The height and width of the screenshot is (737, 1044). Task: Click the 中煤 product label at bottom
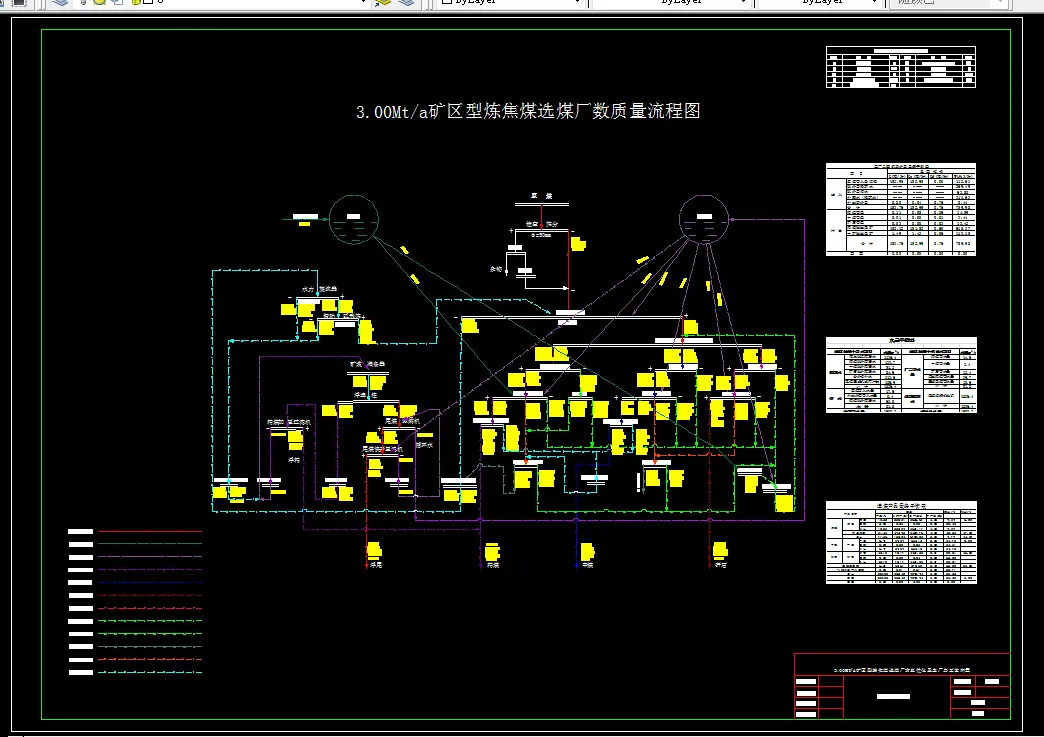tap(587, 565)
